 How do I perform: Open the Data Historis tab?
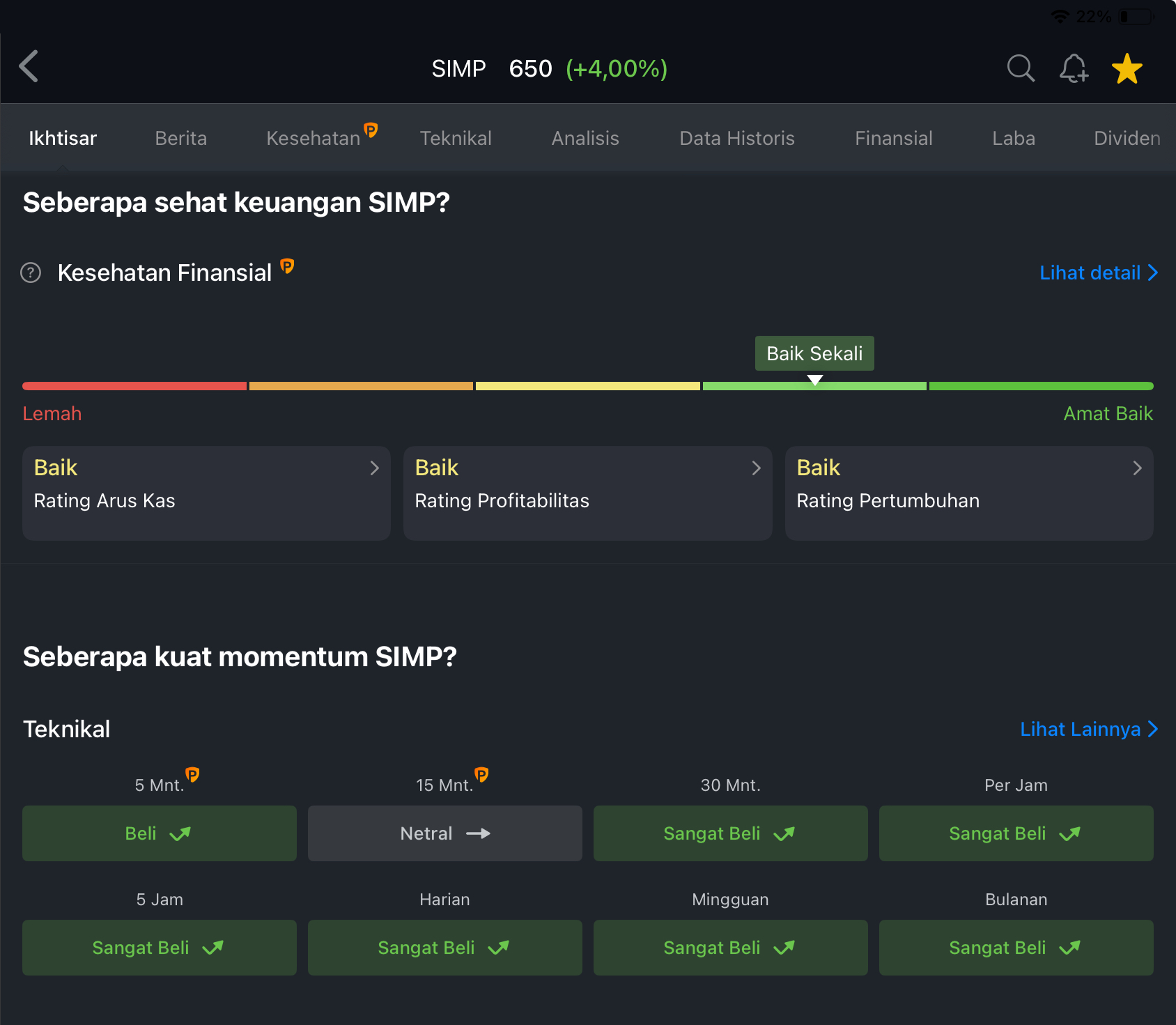(x=736, y=138)
